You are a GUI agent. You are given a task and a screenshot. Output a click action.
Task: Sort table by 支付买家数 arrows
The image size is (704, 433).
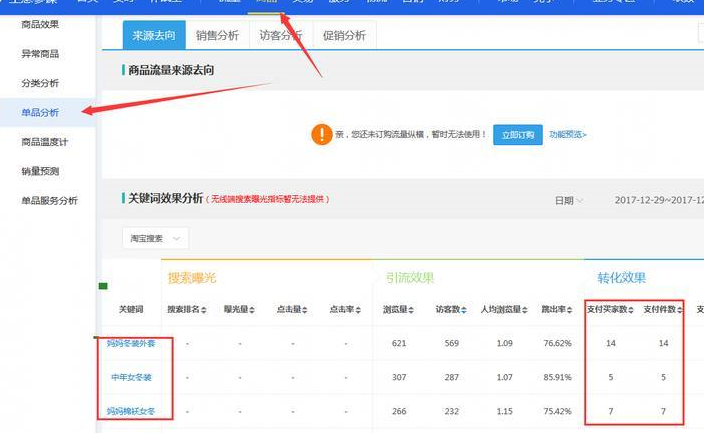pyautogui.click(x=630, y=310)
